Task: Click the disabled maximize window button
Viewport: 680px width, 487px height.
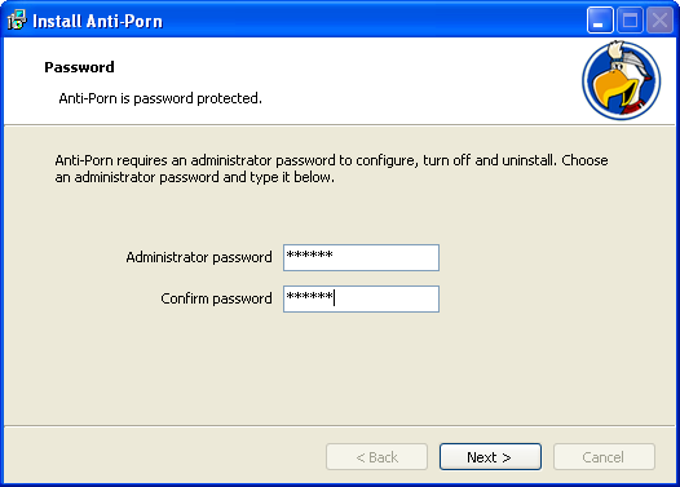Action: (x=630, y=20)
